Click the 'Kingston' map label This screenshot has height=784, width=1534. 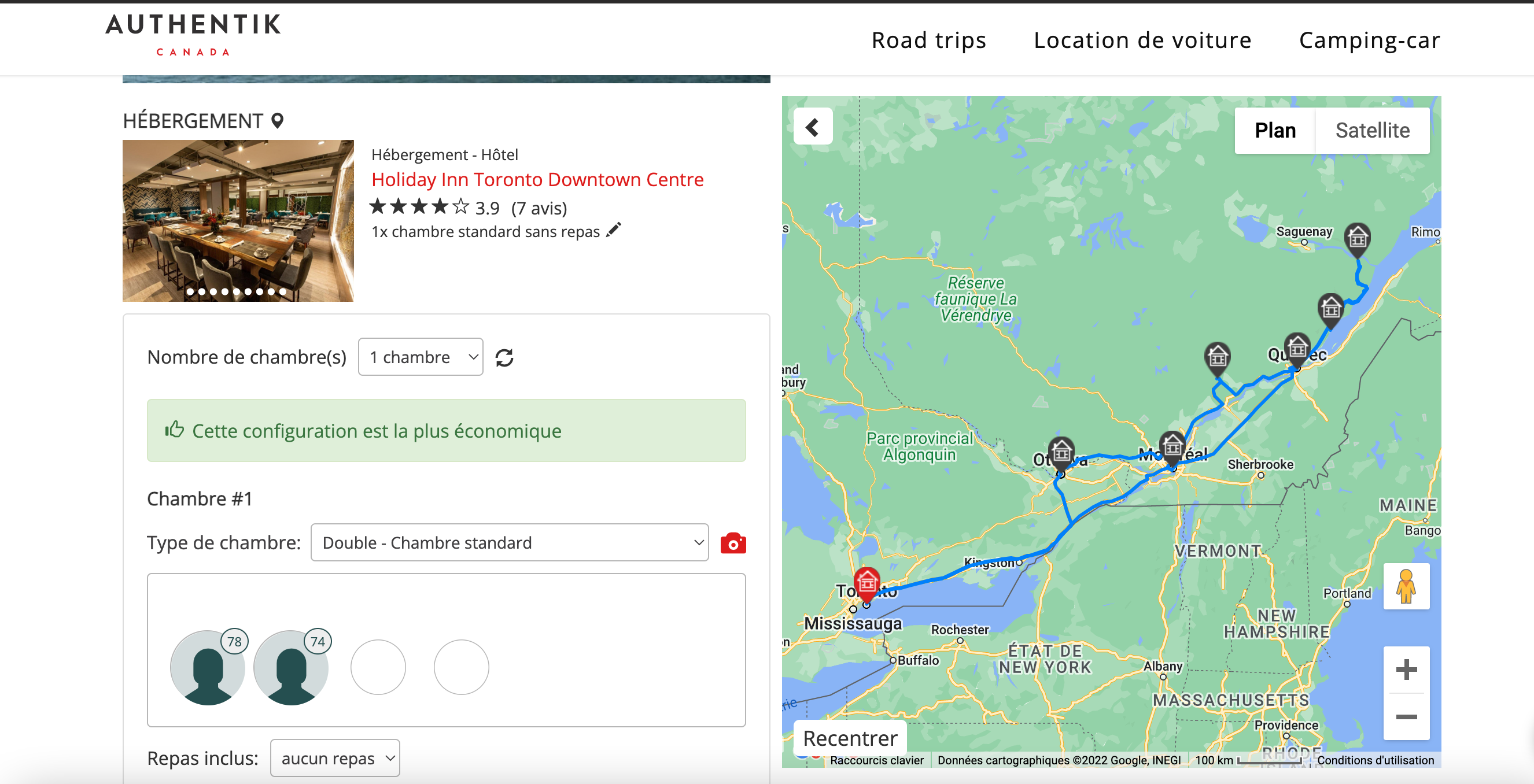tap(989, 562)
